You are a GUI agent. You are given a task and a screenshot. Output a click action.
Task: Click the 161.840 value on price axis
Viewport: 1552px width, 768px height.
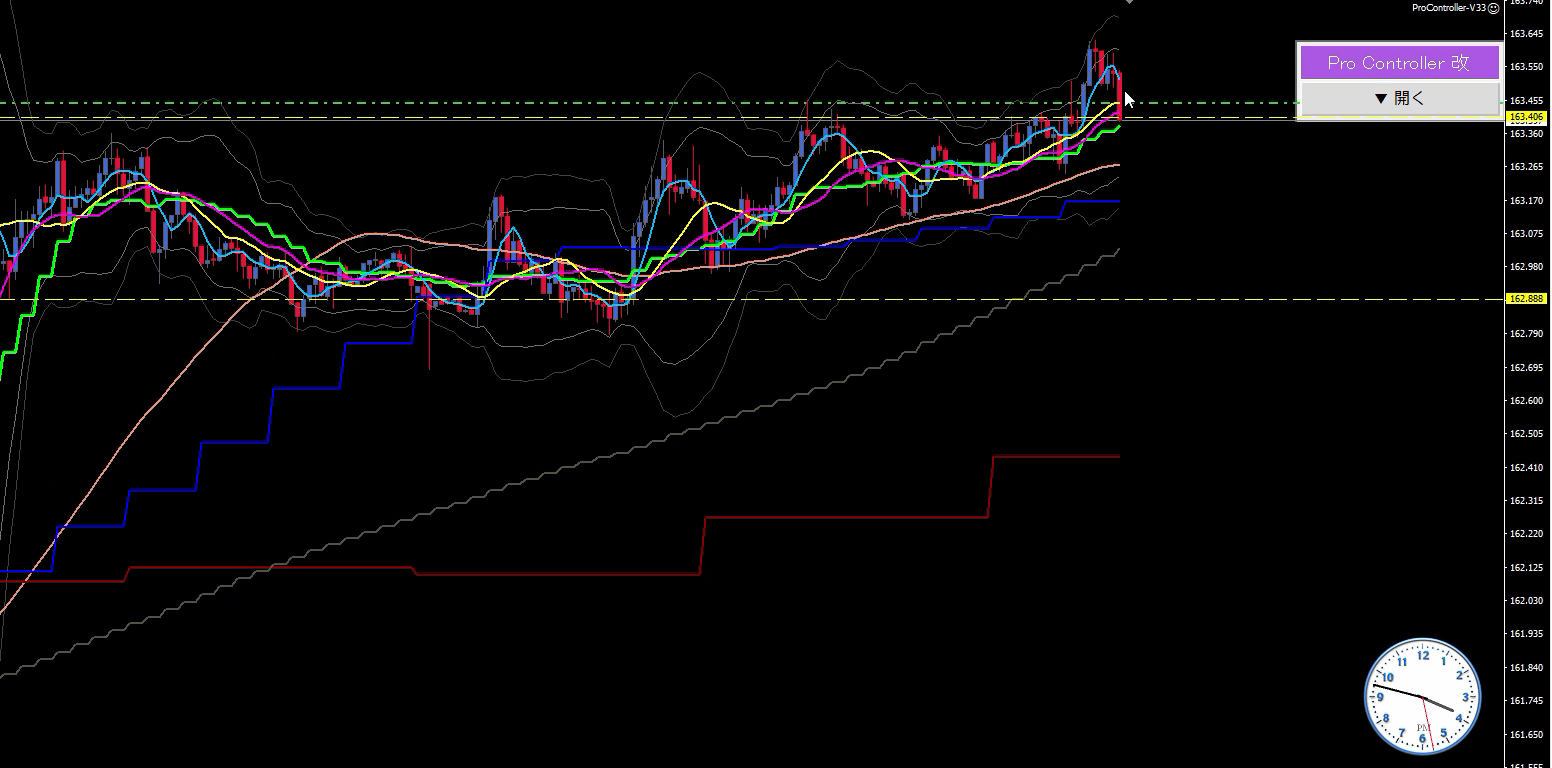(x=1526, y=668)
